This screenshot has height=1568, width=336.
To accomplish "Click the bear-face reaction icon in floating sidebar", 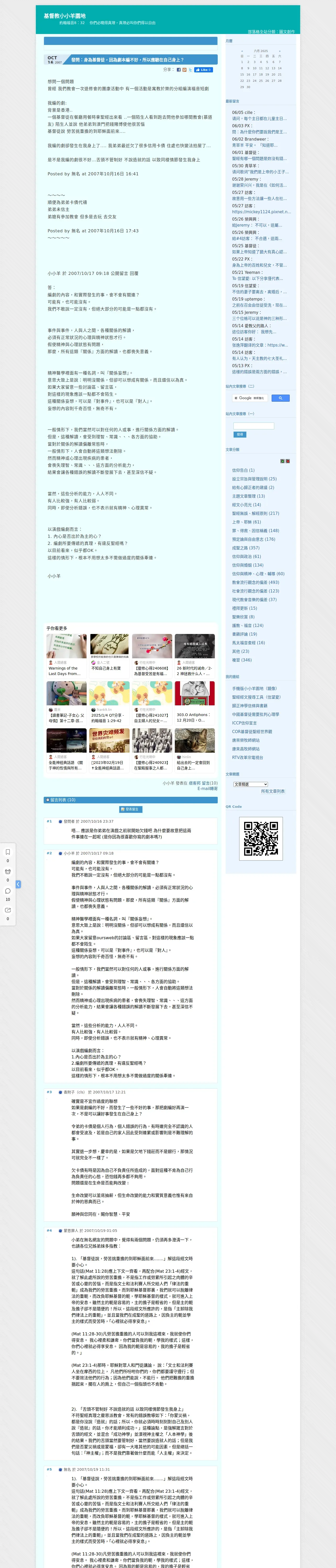I will (8, 872).
